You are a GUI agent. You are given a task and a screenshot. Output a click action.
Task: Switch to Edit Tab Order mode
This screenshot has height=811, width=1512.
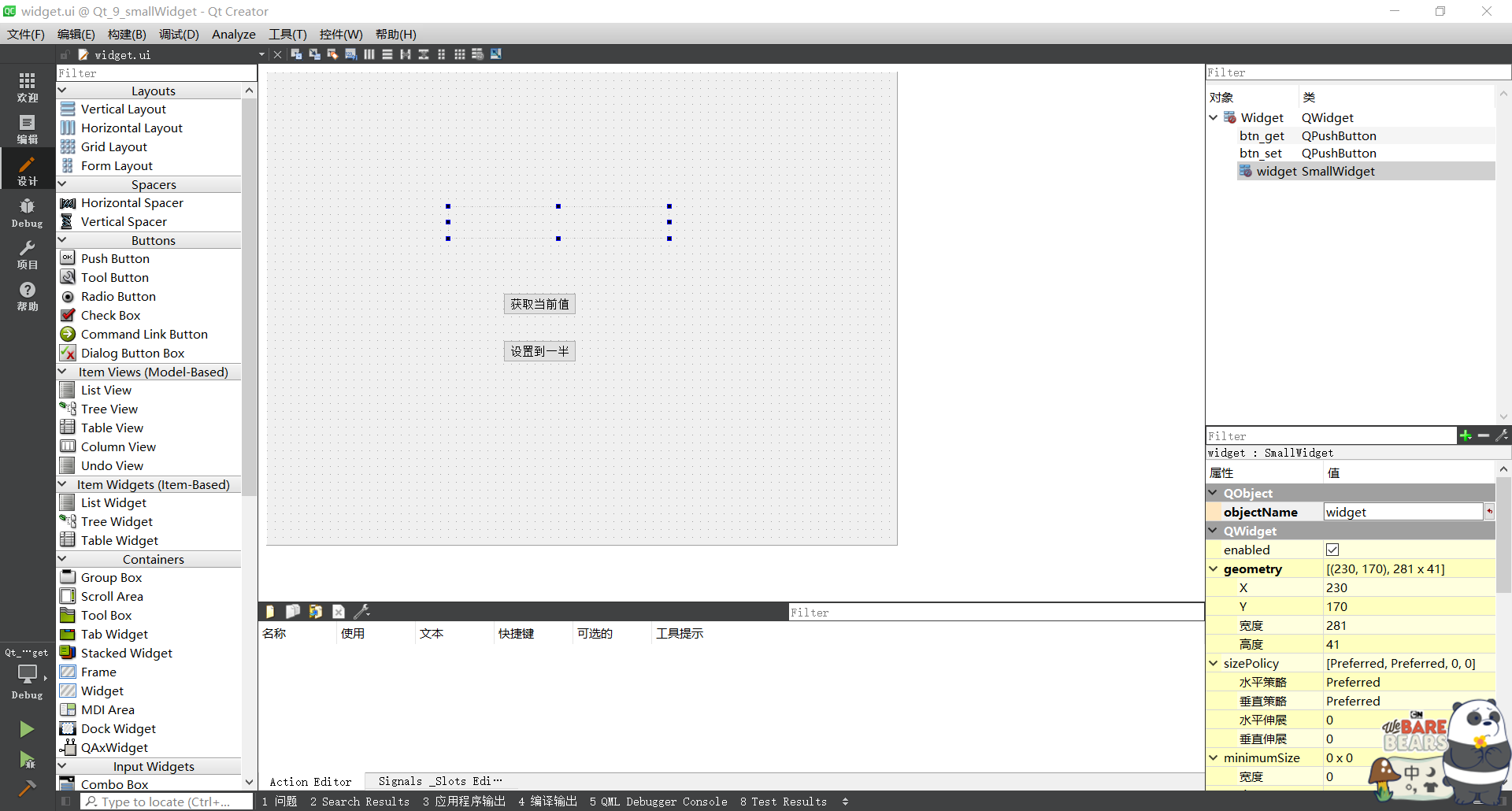click(x=350, y=54)
